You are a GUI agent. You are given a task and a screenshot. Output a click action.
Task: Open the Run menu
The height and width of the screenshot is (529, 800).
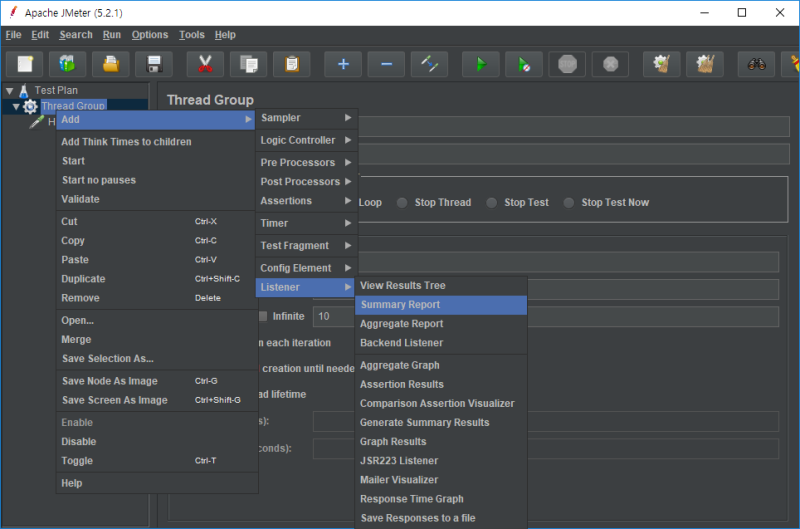[x=112, y=35]
